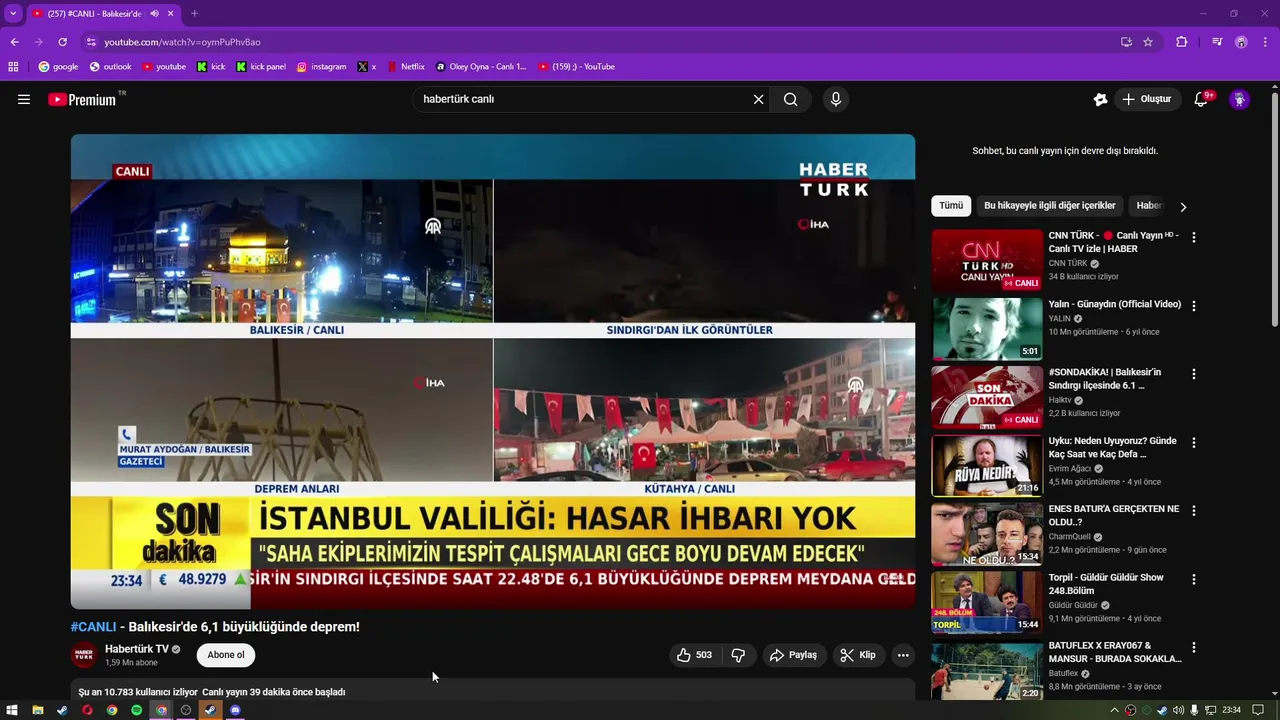Open CNN TÜRK Canlı Yayın thumbnail
Viewport: 1280px width, 720px height.
(x=987, y=260)
